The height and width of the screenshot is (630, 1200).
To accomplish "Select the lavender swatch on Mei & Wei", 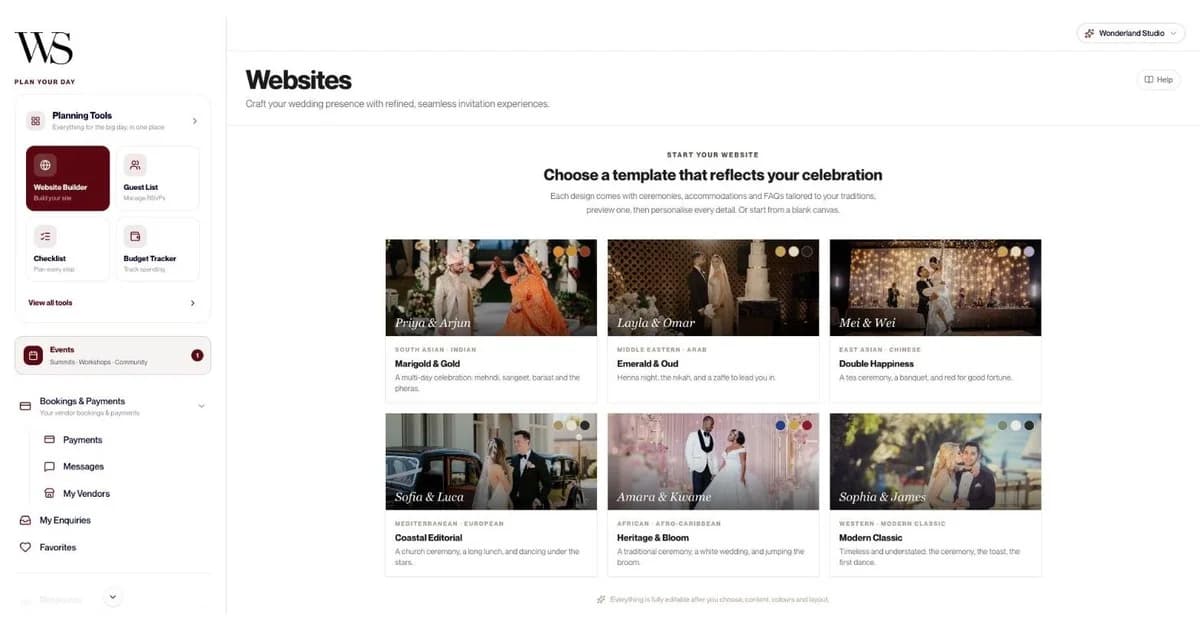I will tap(1029, 251).
